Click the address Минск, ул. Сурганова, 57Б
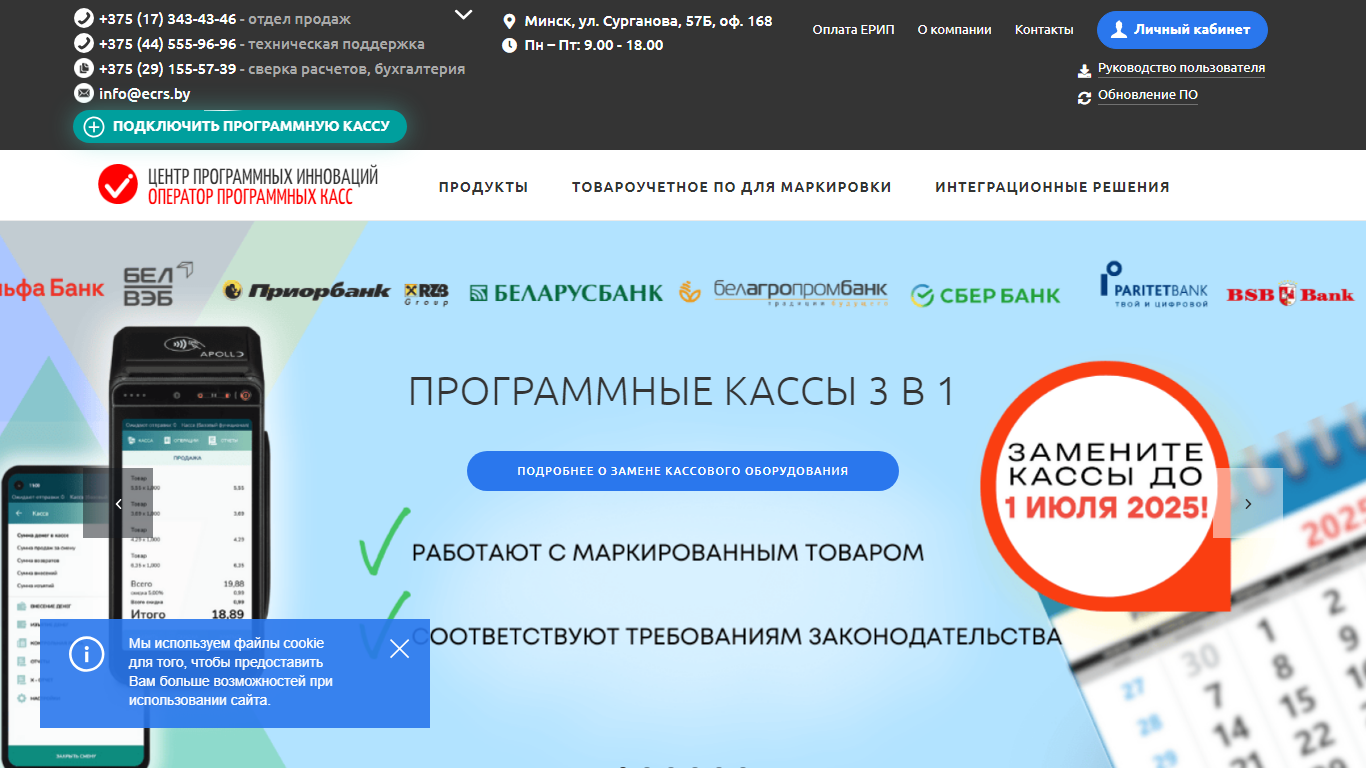The width and height of the screenshot is (1366, 768). coord(648,21)
